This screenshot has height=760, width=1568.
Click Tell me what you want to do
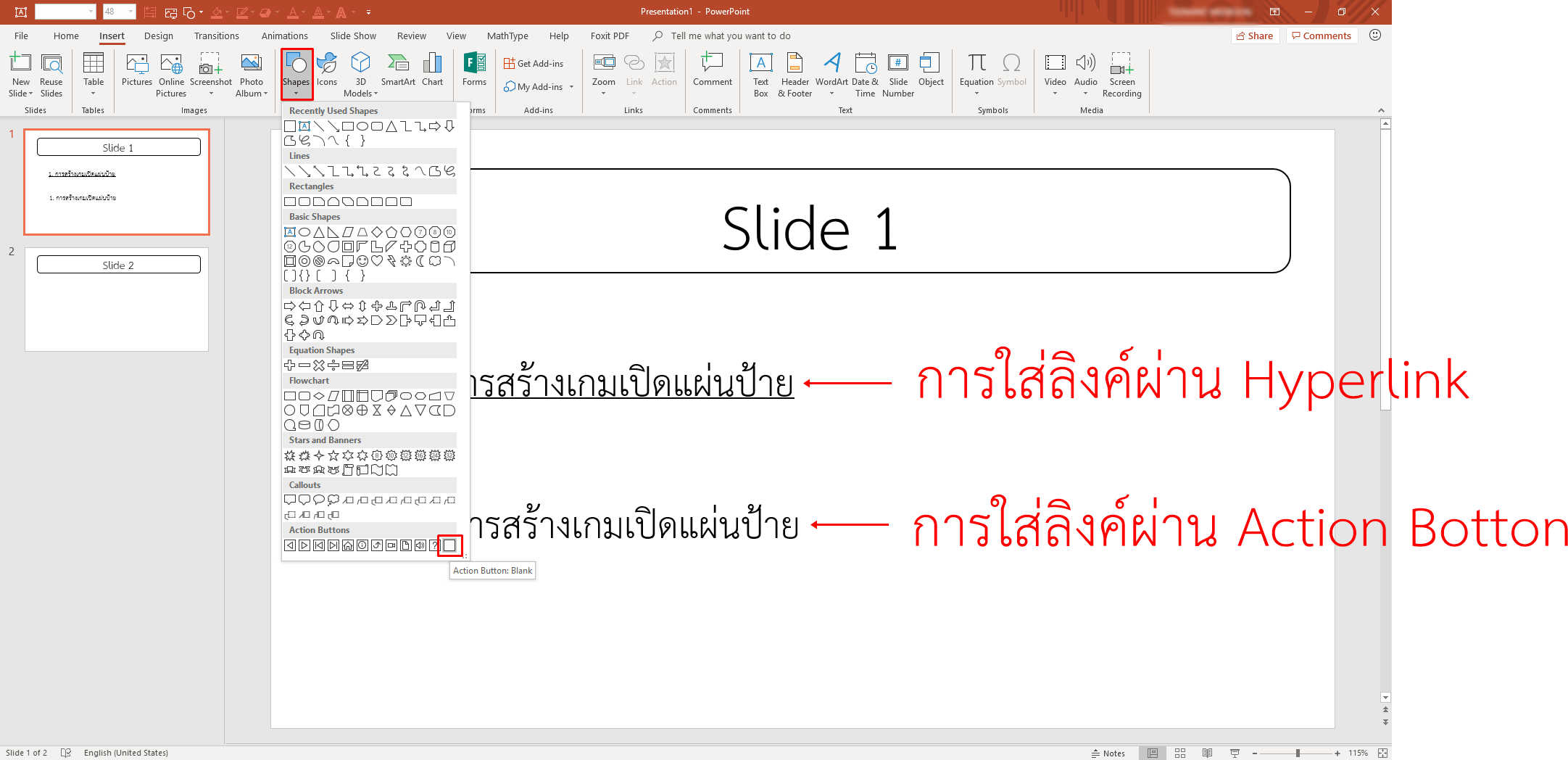click(730, 36)
